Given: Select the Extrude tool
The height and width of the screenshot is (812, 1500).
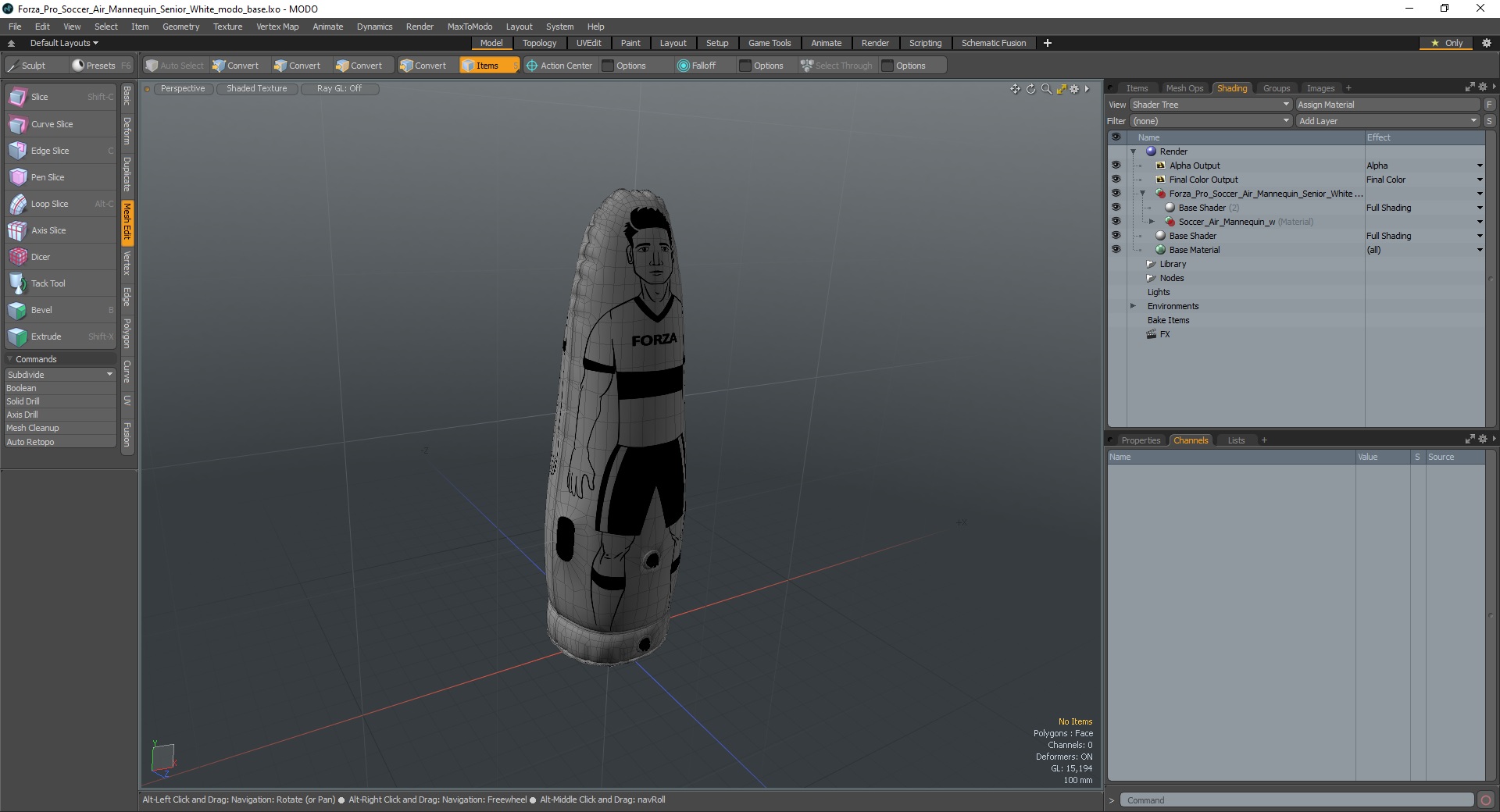Looking at the screenshot, I should (61, 337).
